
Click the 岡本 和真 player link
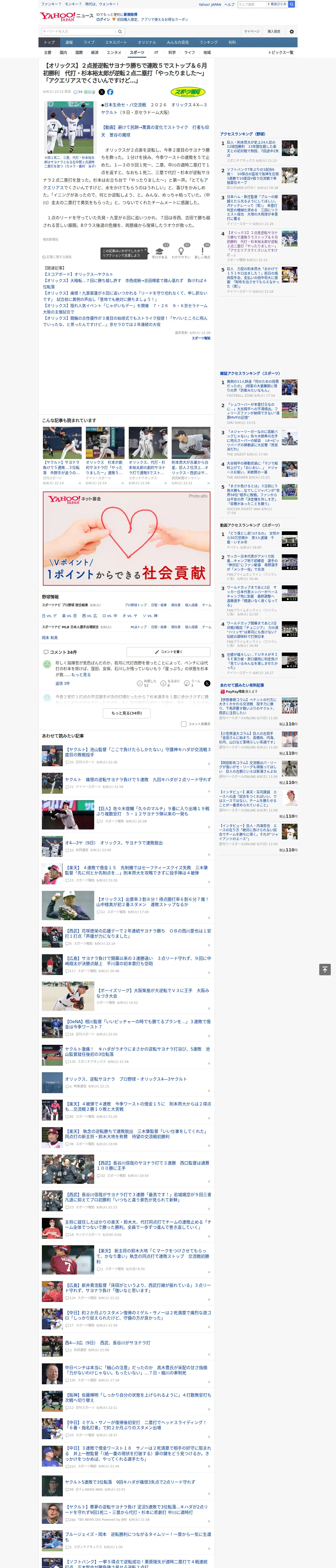coord(50,637)
